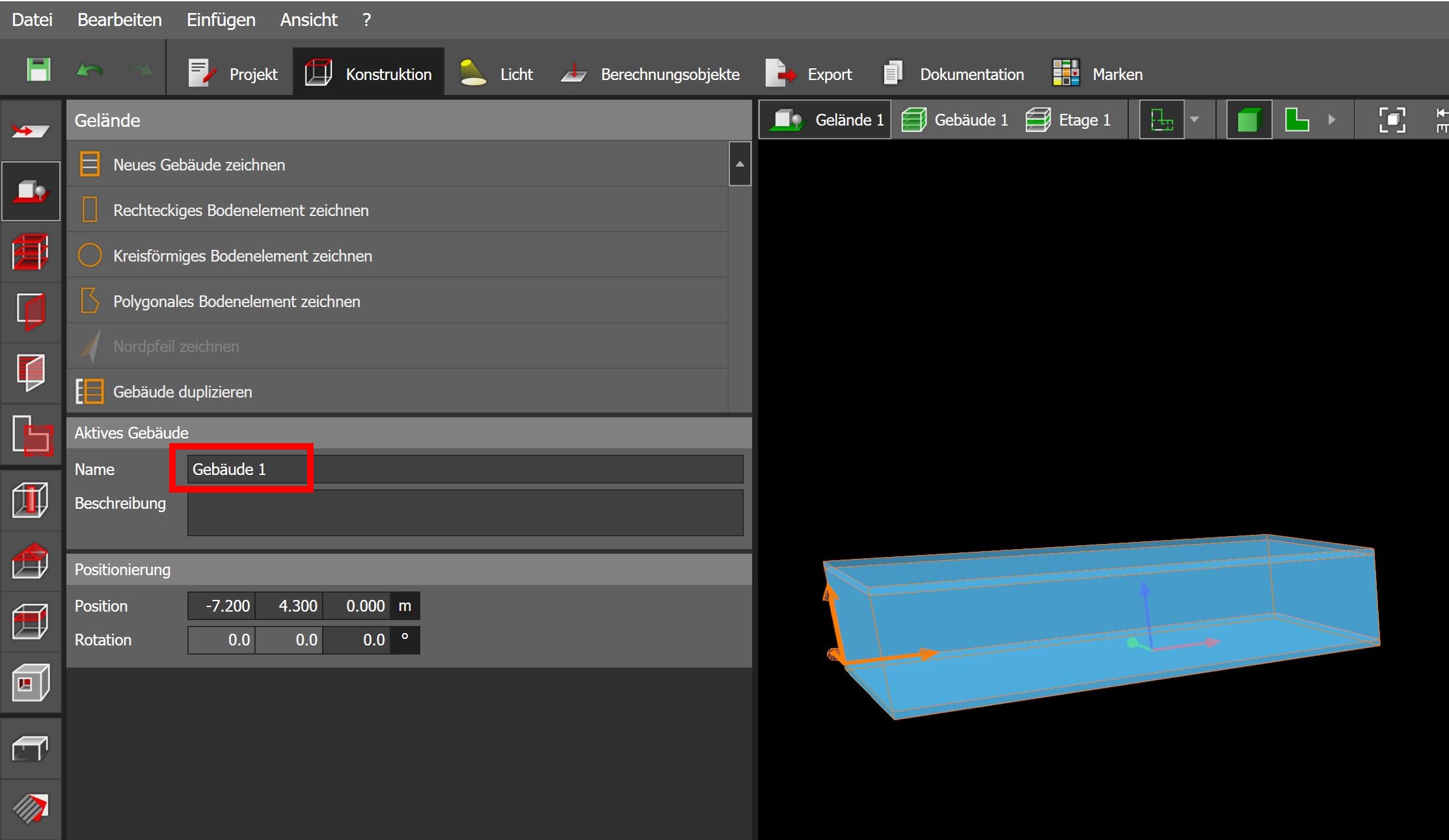Click Gebäude duplizieren
The image size is (1449, 840).
coord(182,392)
